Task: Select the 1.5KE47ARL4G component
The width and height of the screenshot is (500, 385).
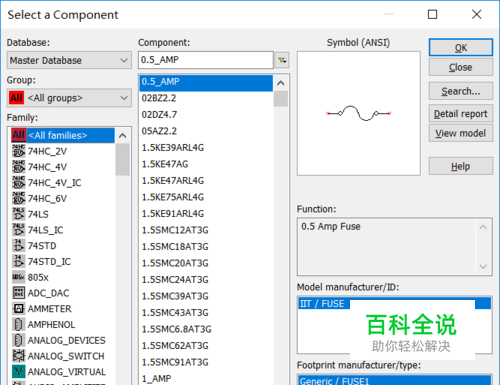Action: [x=206, y=181]
